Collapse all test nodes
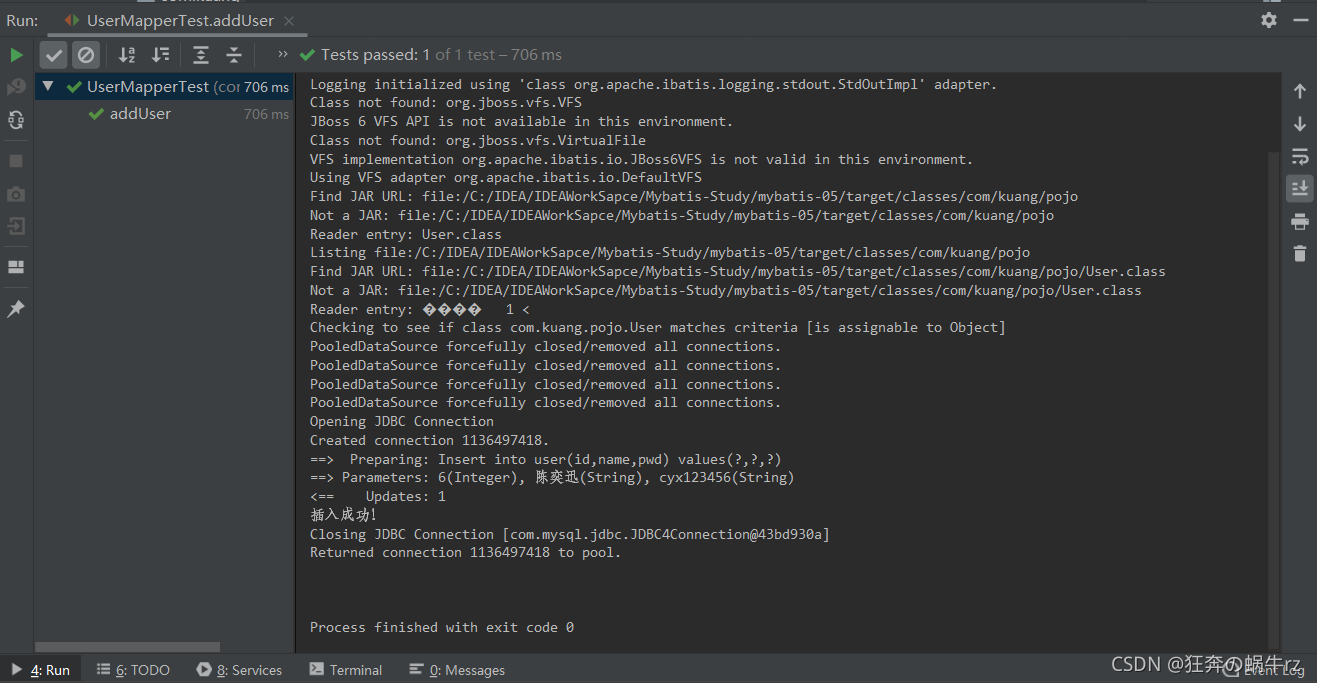 pyautogui.click(x=234, y=55)
